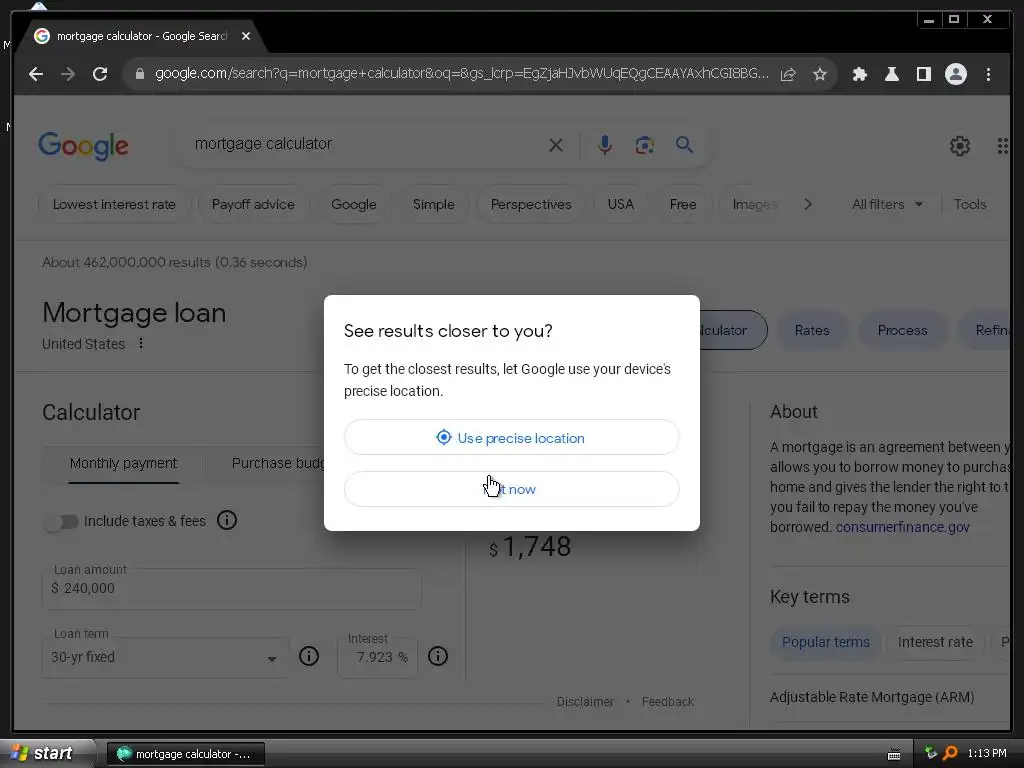Open the 30-yr fixed loan term dropdown
The height and width of the screenshot is (768, 1024).
coord(165,658)
